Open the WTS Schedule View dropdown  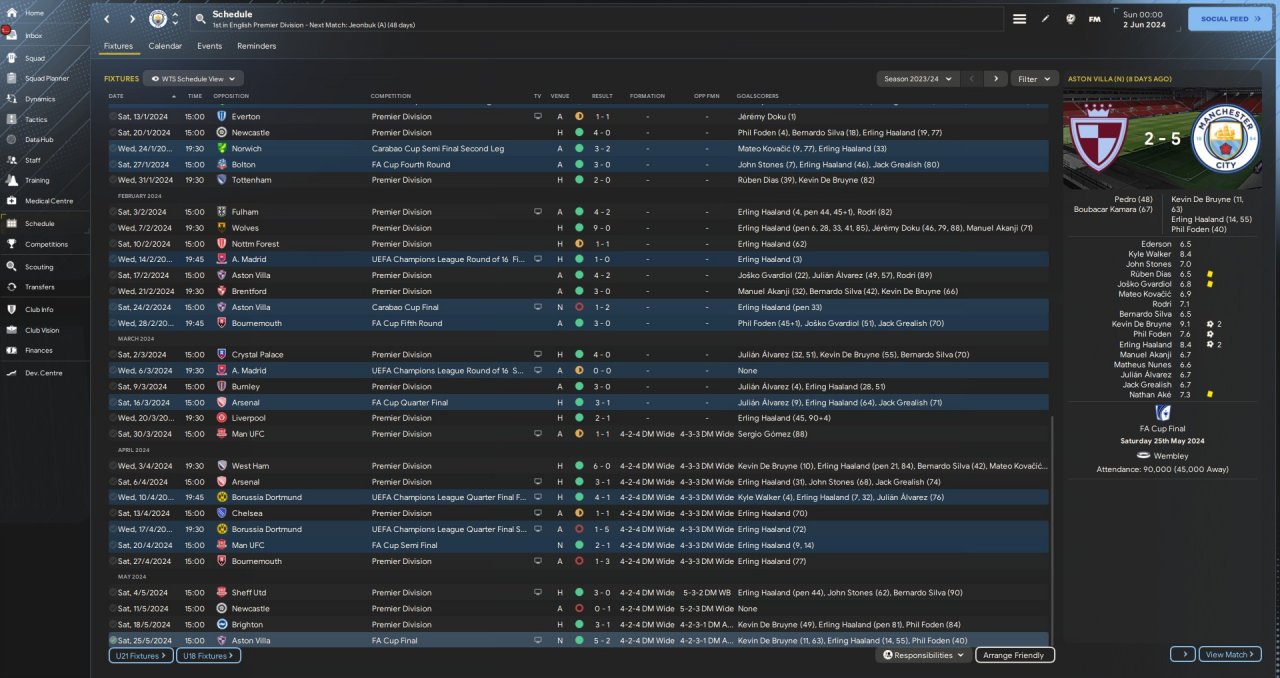[193, 78]
